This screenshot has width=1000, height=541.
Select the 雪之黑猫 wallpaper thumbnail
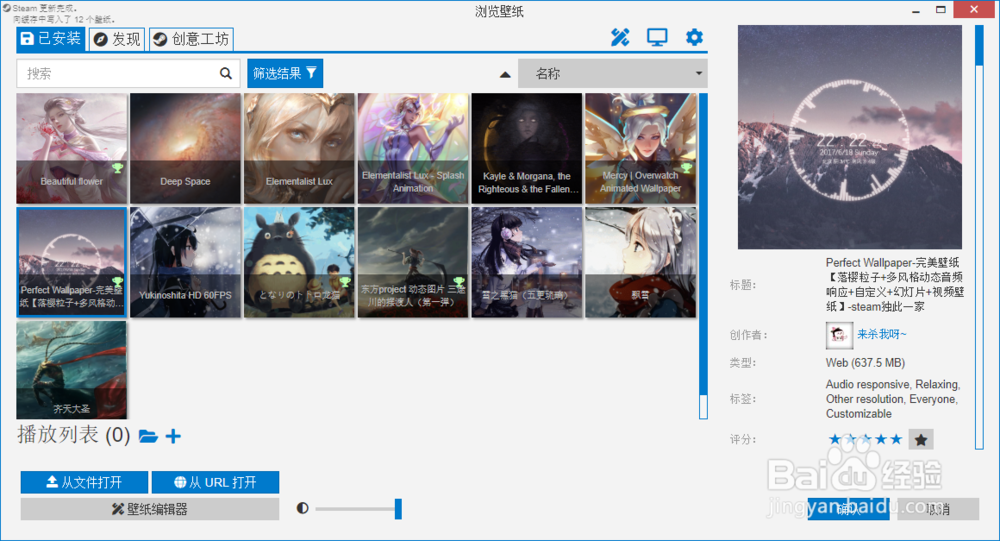pos(527,262)
